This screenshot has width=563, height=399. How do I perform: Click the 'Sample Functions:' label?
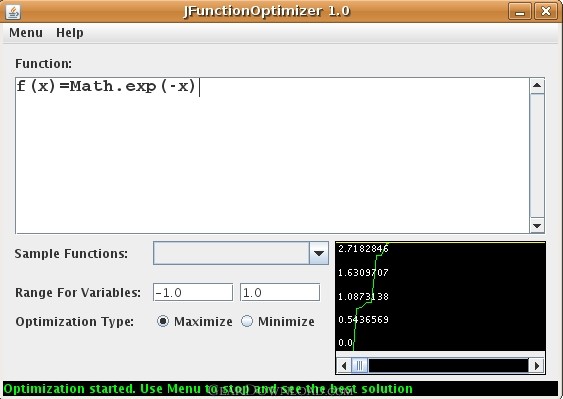[71, 254]
